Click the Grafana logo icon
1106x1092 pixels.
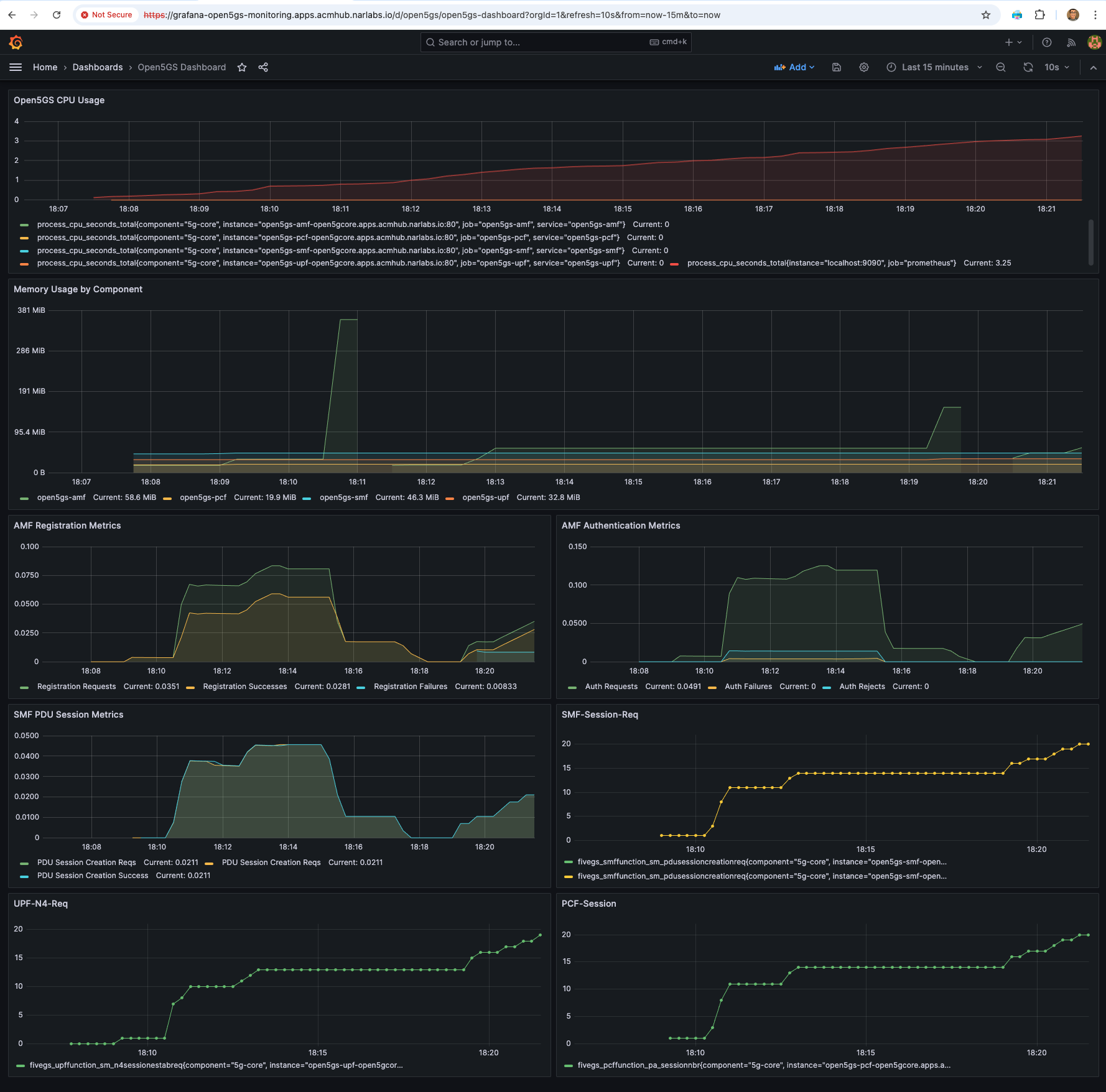16,42
